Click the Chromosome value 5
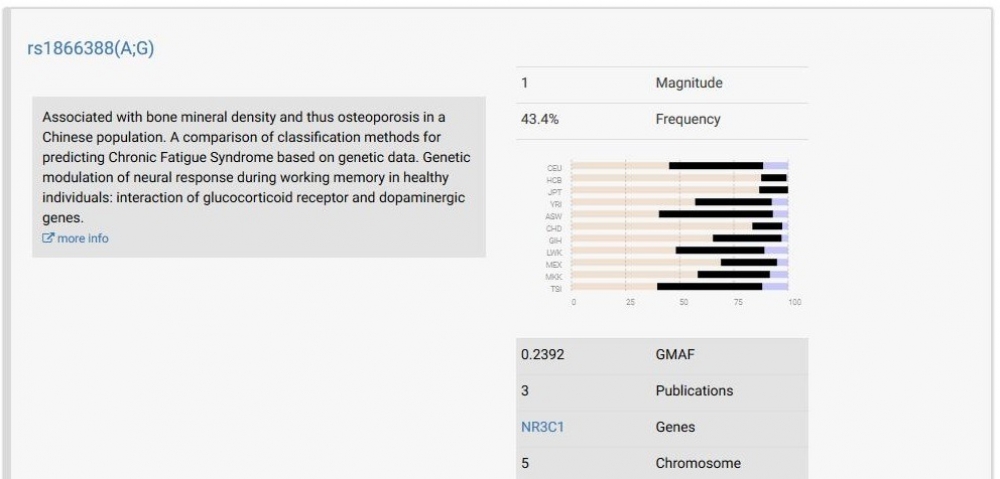Screen dimensions: 1000x479 [525, 463]
